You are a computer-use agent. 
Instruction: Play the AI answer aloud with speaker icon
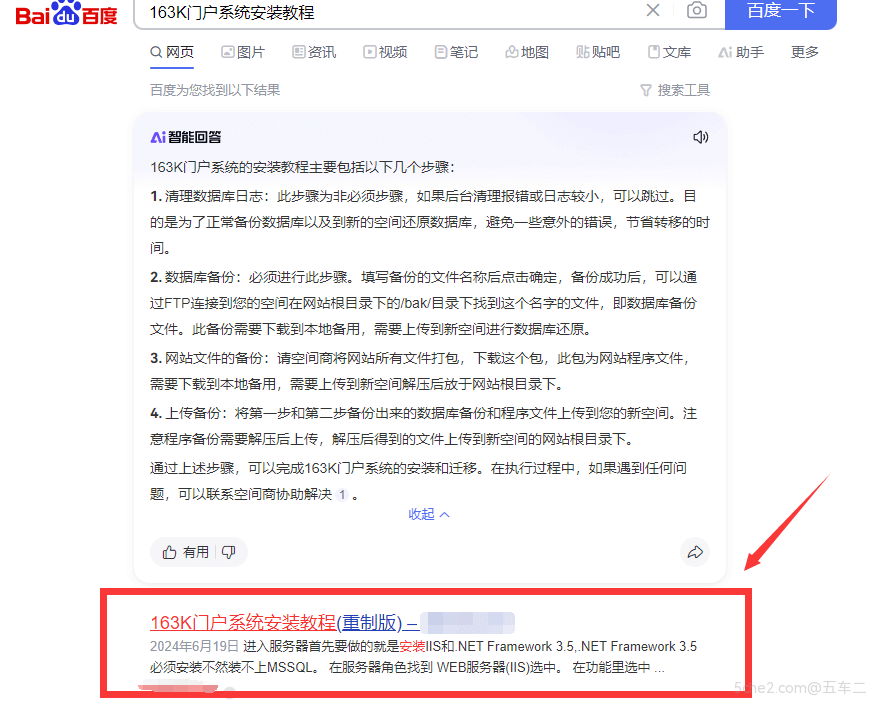click(700, 137)
